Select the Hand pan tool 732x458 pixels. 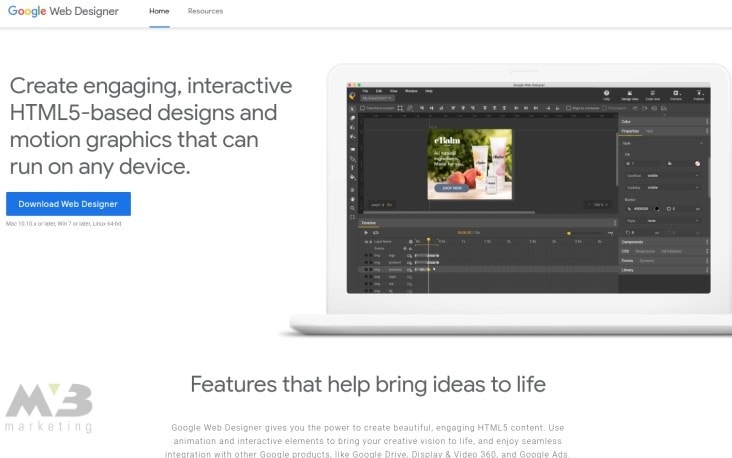[x=352, y=199]
